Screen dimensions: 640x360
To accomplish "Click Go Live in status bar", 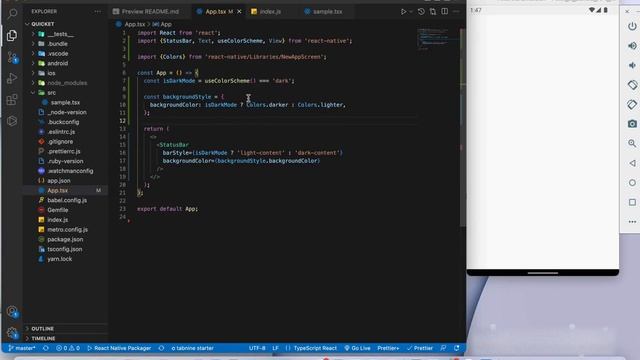I will coord(357,348).
